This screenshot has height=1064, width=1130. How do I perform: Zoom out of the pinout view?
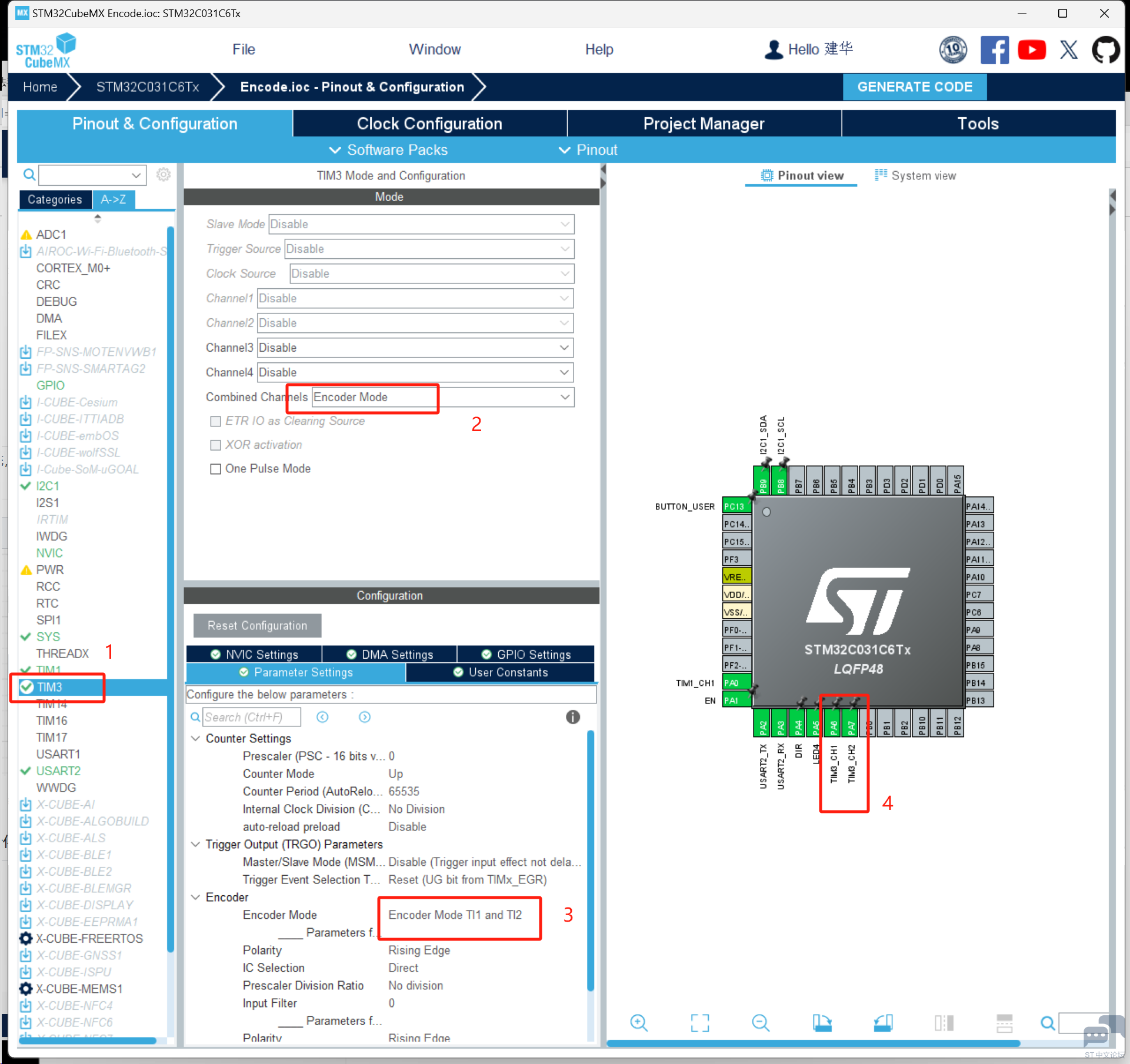click(761, 1023)
